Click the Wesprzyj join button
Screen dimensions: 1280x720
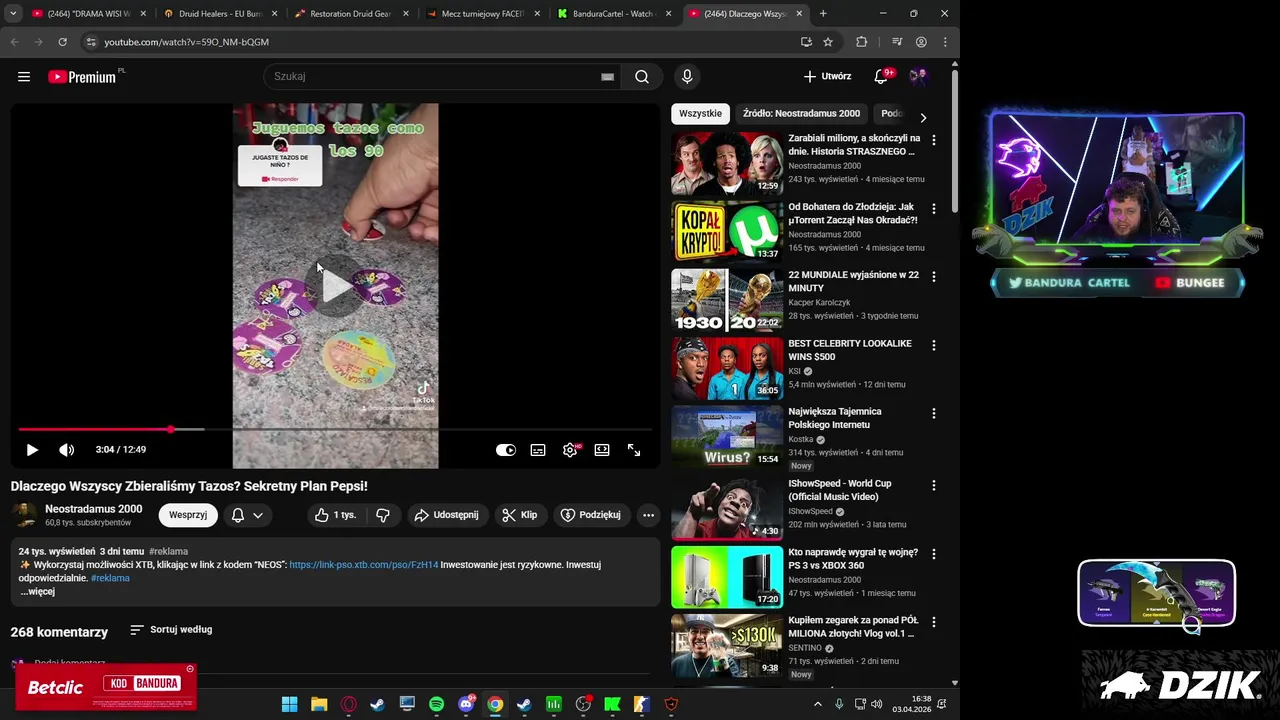(188, 515)
